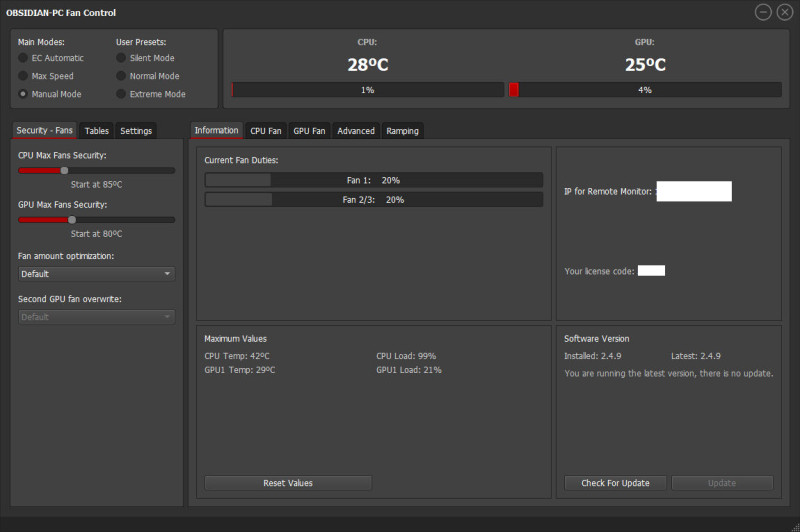Viewport: 800px width, 532px height.
Task: Click Check For Update button
Action: coord(615,483)
